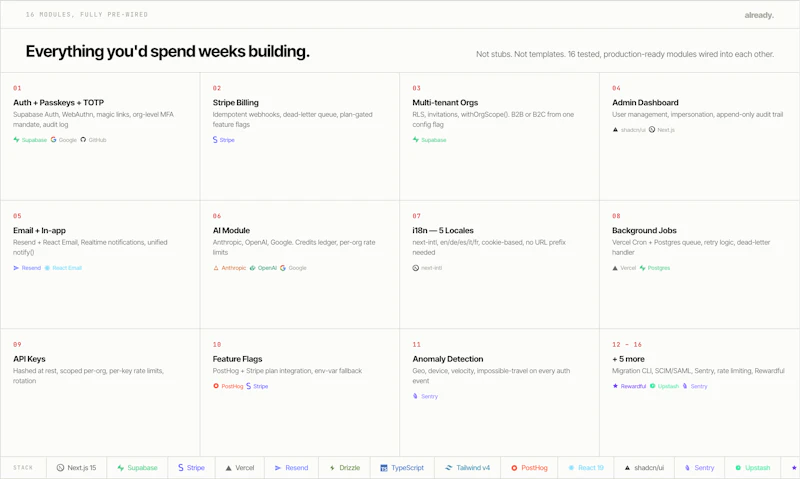Viewport: 800px width, 479px height.
Task: Click the Supabase icon in Multi-tenant Orgs card
Action: coord(416,140)
